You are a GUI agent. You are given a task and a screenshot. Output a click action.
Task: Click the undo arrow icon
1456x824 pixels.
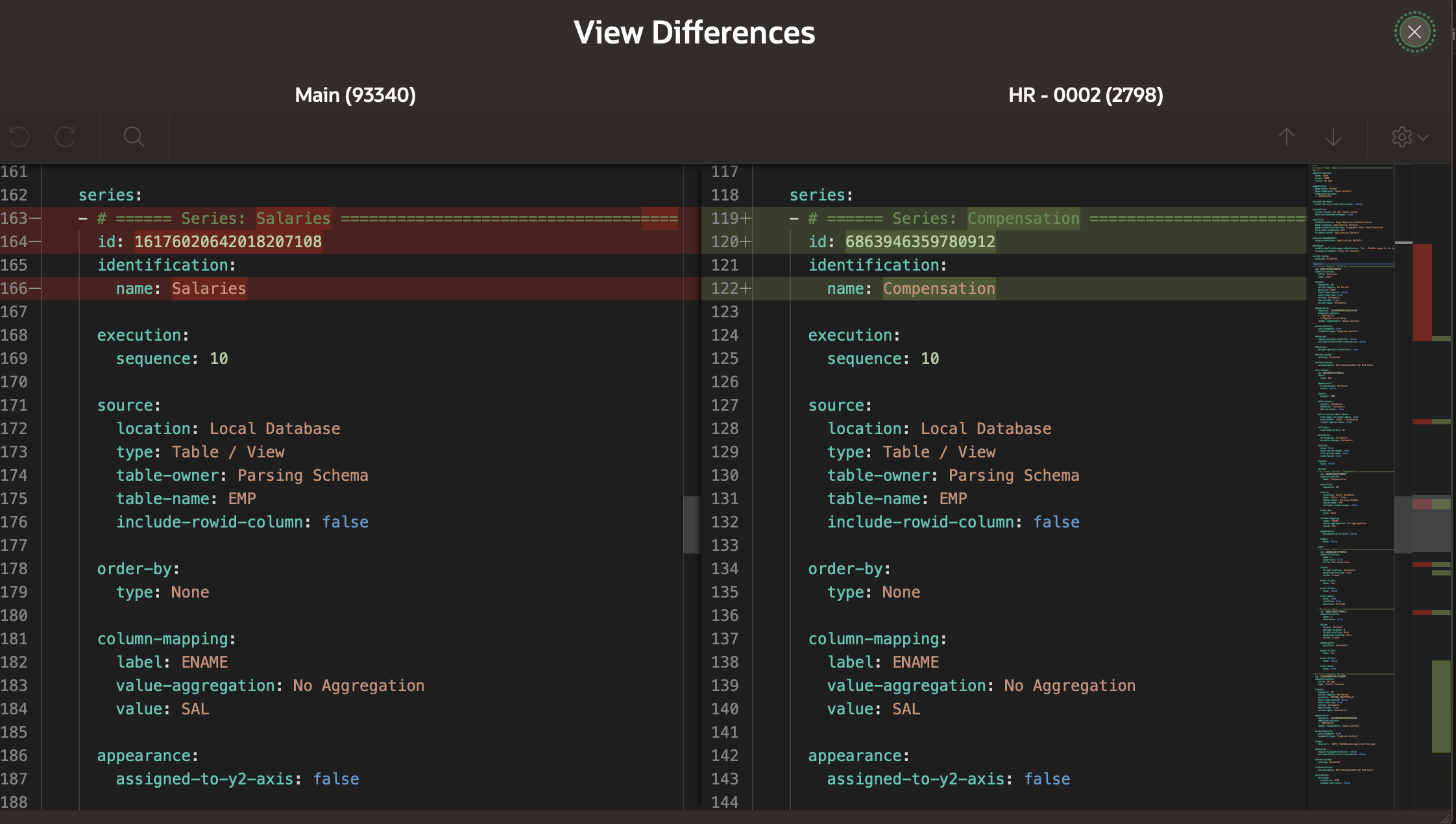coord(19,137)
